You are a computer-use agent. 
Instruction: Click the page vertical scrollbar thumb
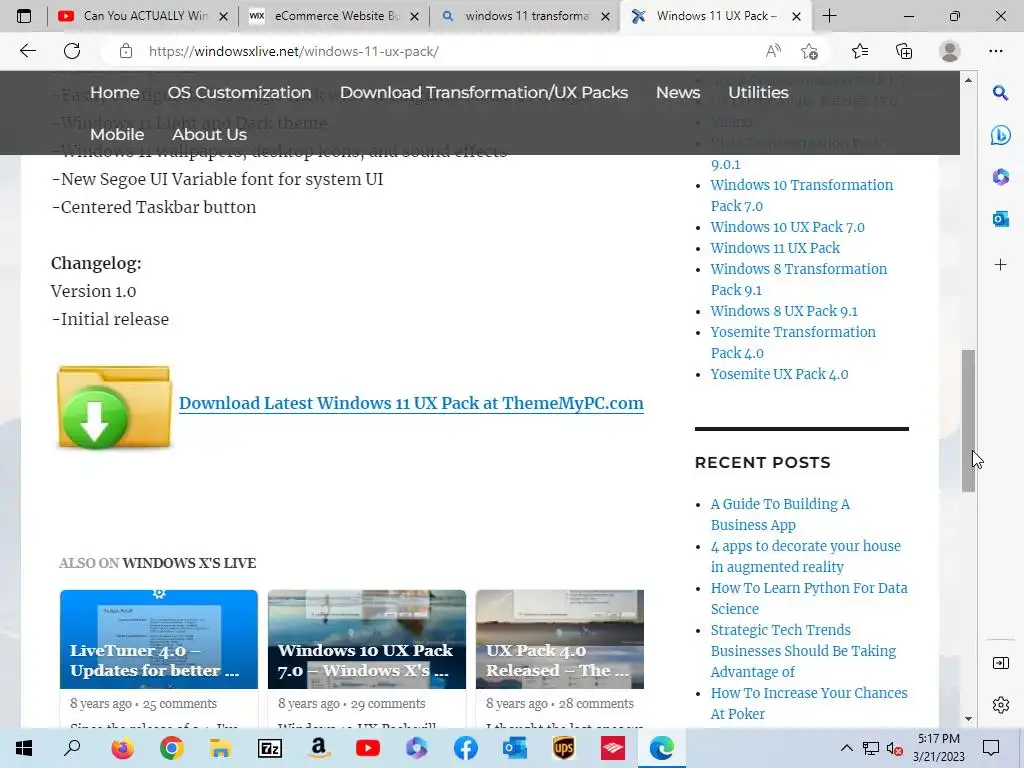point(968,421)
